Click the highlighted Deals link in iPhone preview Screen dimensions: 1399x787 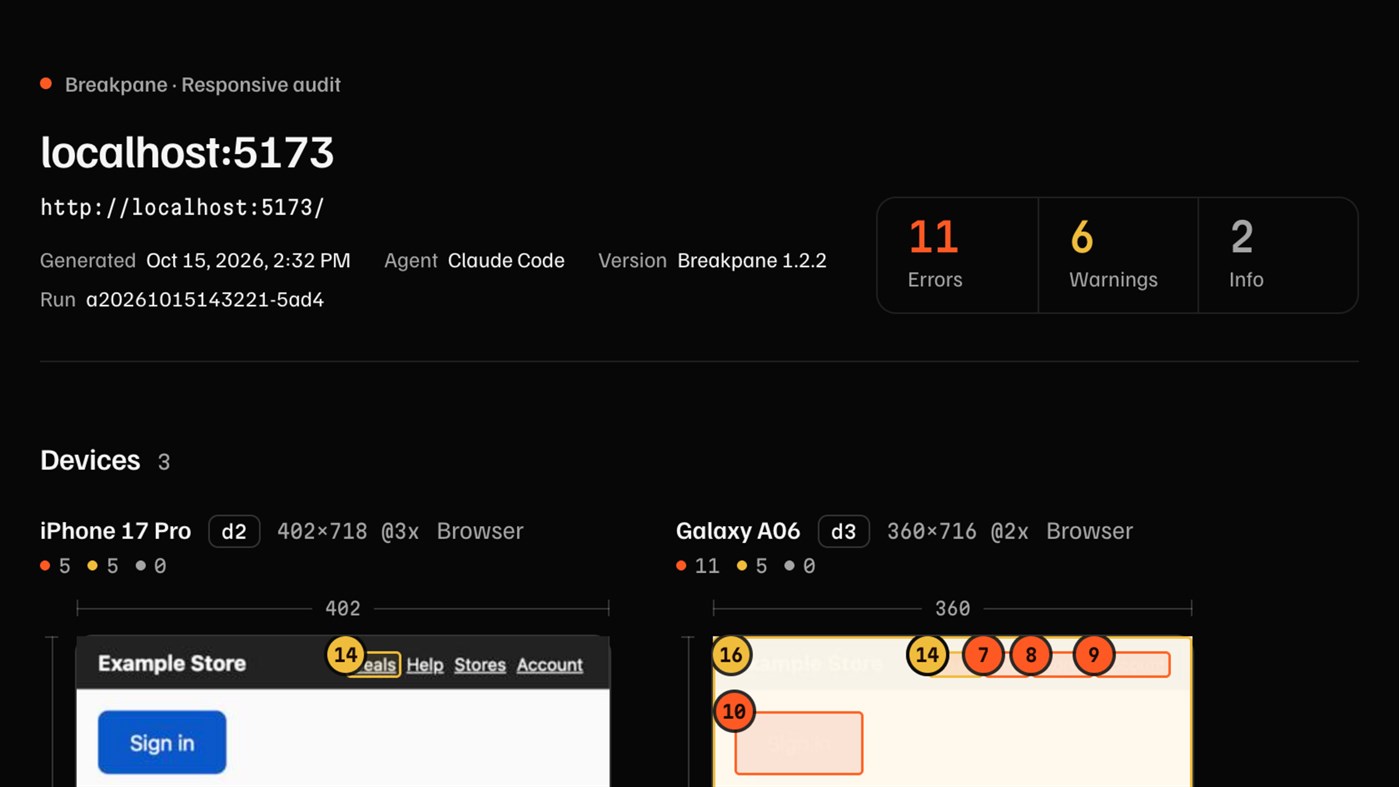377,665
